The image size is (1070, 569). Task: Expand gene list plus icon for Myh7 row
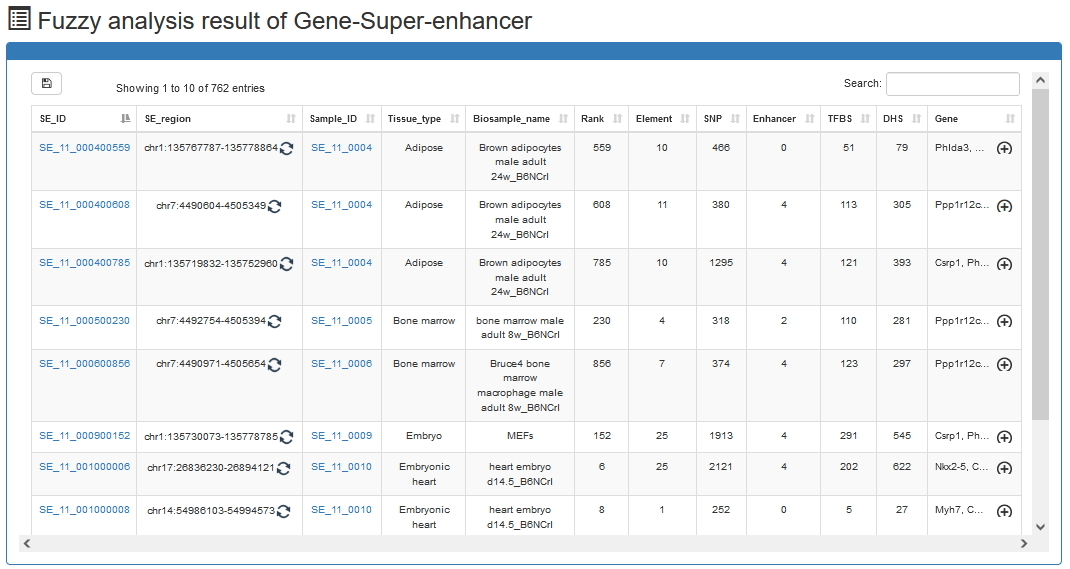1004,511
